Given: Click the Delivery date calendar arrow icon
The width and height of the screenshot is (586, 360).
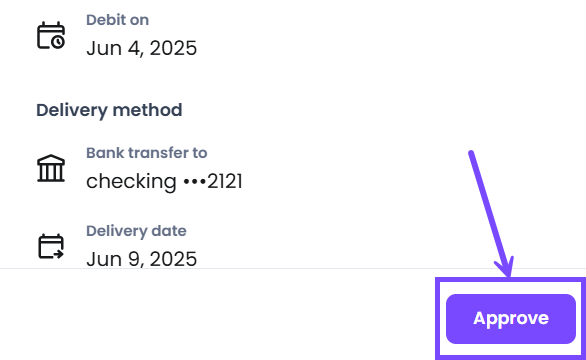Looking at the screenshot, I should point(51,246).
